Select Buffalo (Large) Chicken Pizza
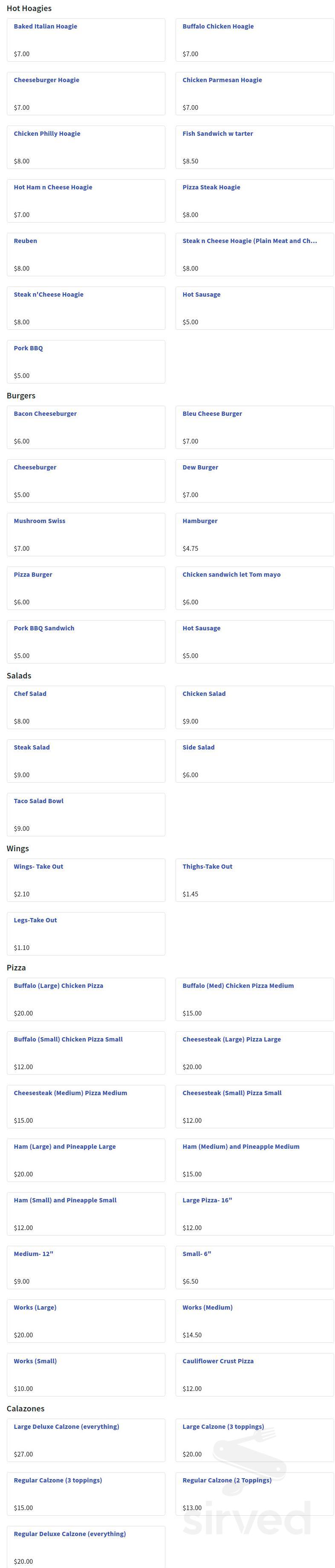The image size is (335, 1568). [86, 999]
